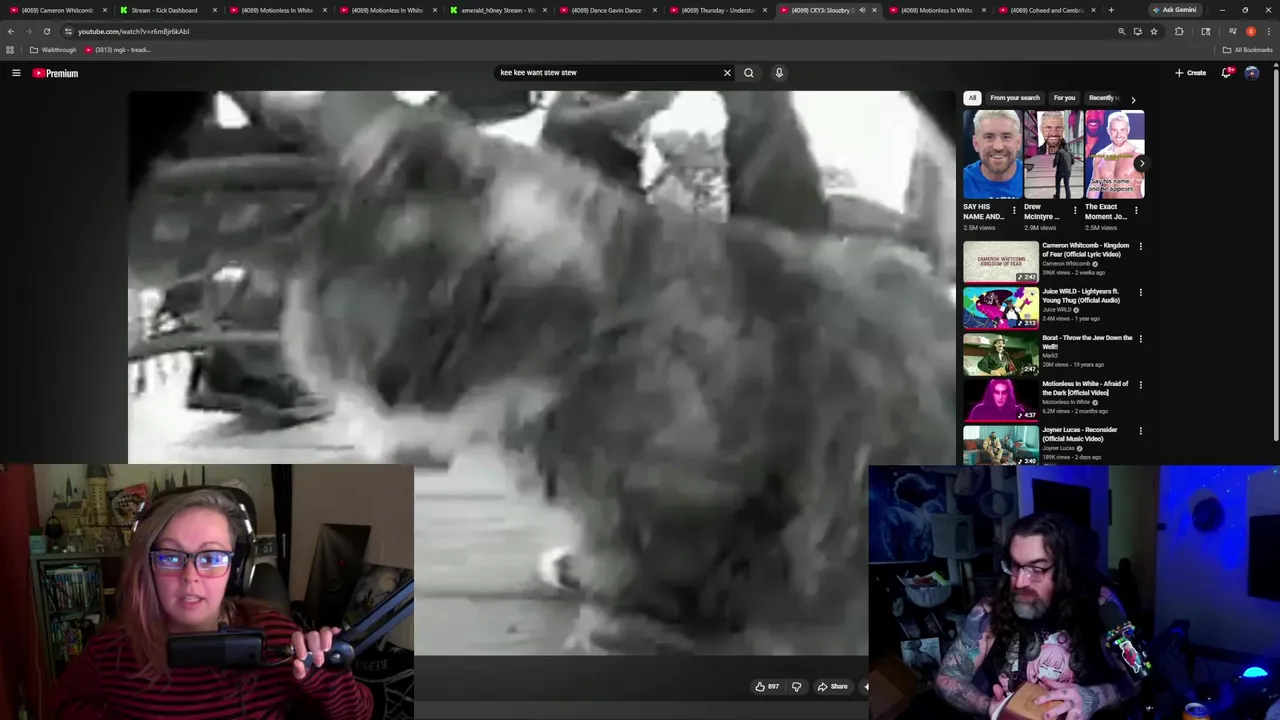View site information icon in address bar
This screenshot has width=1280, height=720.
pos(68,31)
